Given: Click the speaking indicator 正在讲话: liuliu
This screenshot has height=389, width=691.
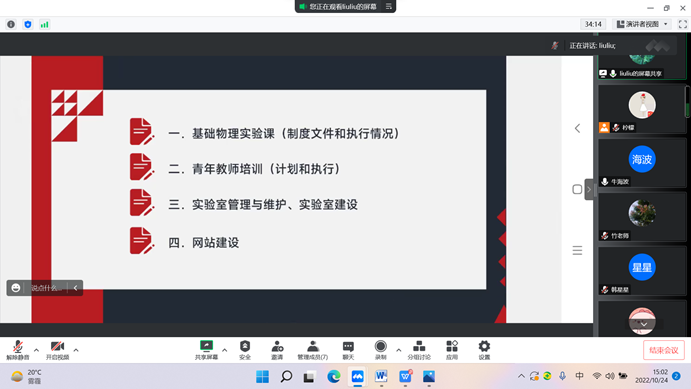Looking at the screenshot, I should (x=592, y=45).
